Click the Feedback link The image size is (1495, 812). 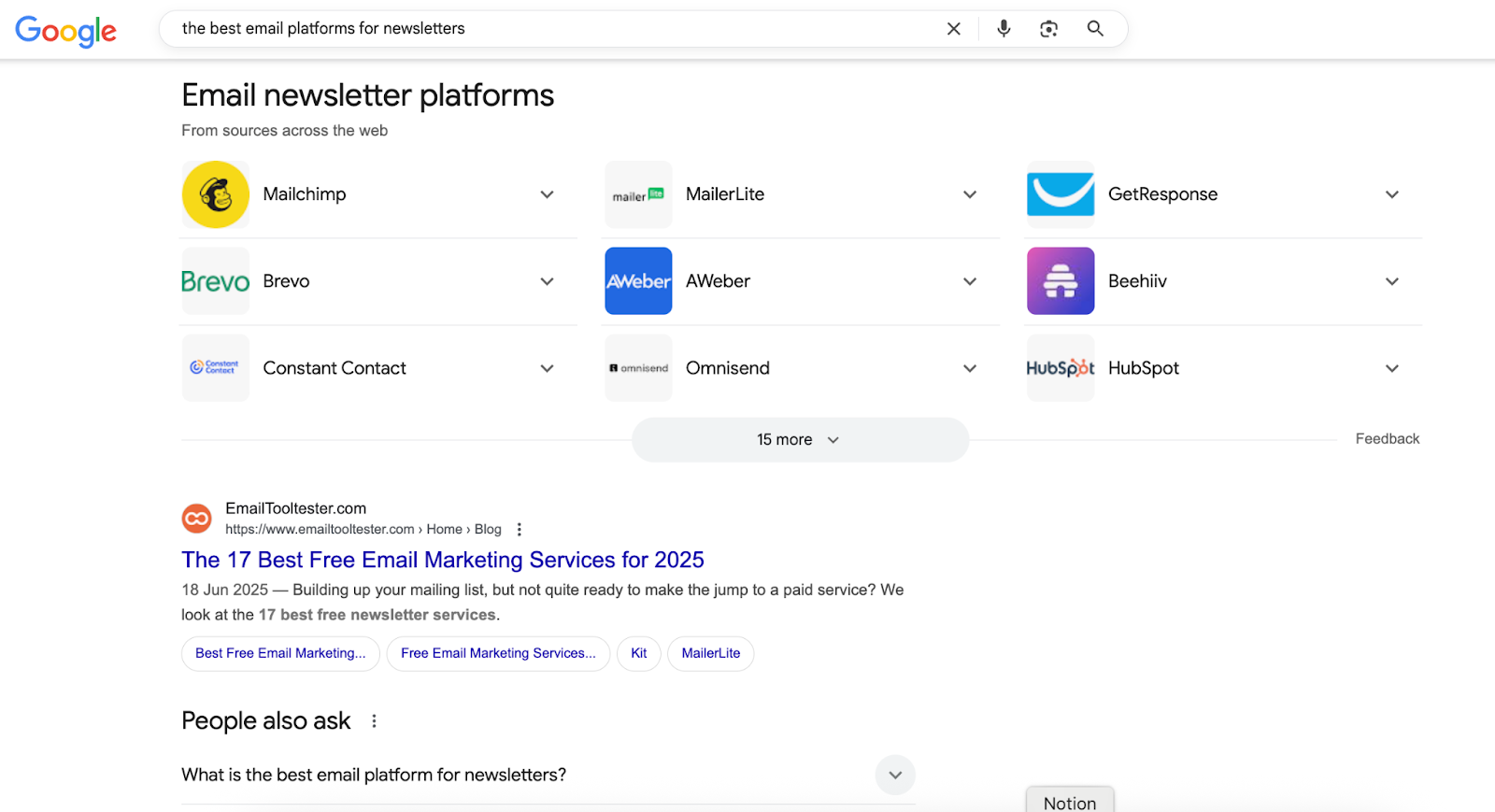point(1388,439)
